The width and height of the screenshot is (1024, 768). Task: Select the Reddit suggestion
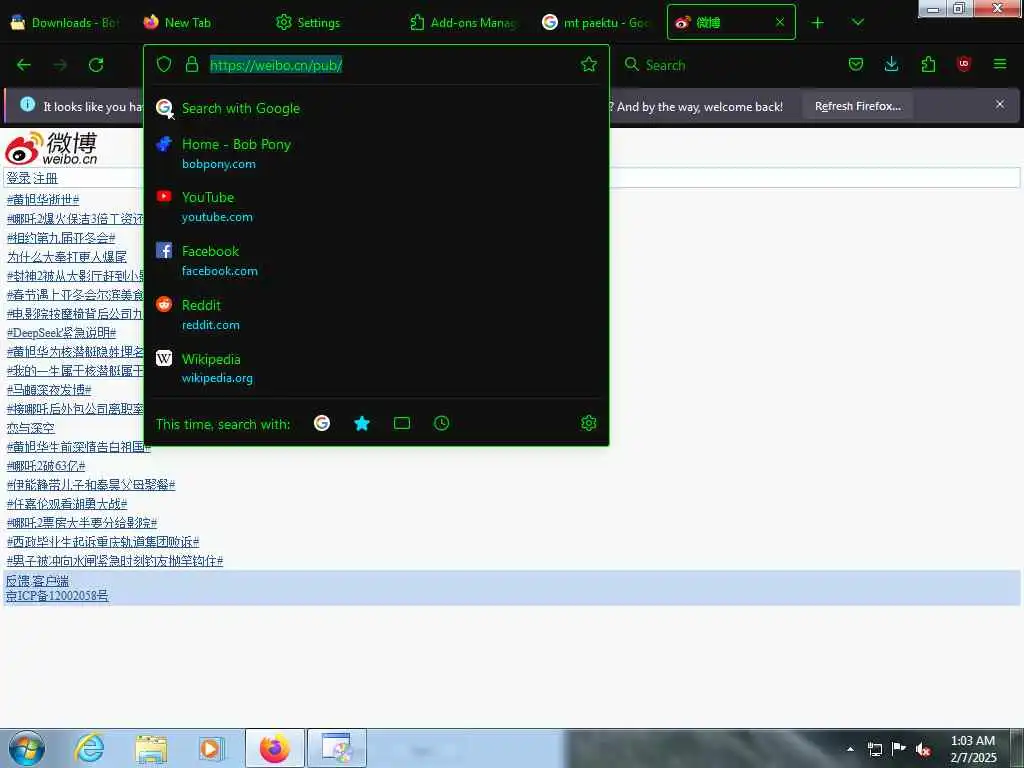coord(376,315)
